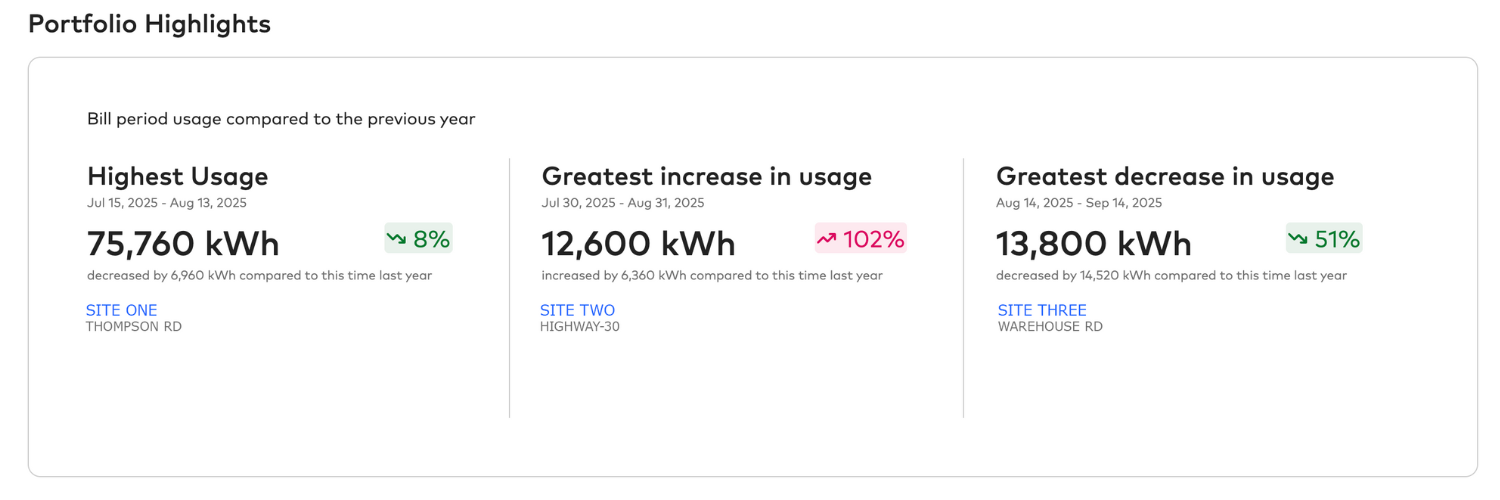
Task: Click the Aug 14 - Sep 14, 2025 date range
Action: 1079,203
